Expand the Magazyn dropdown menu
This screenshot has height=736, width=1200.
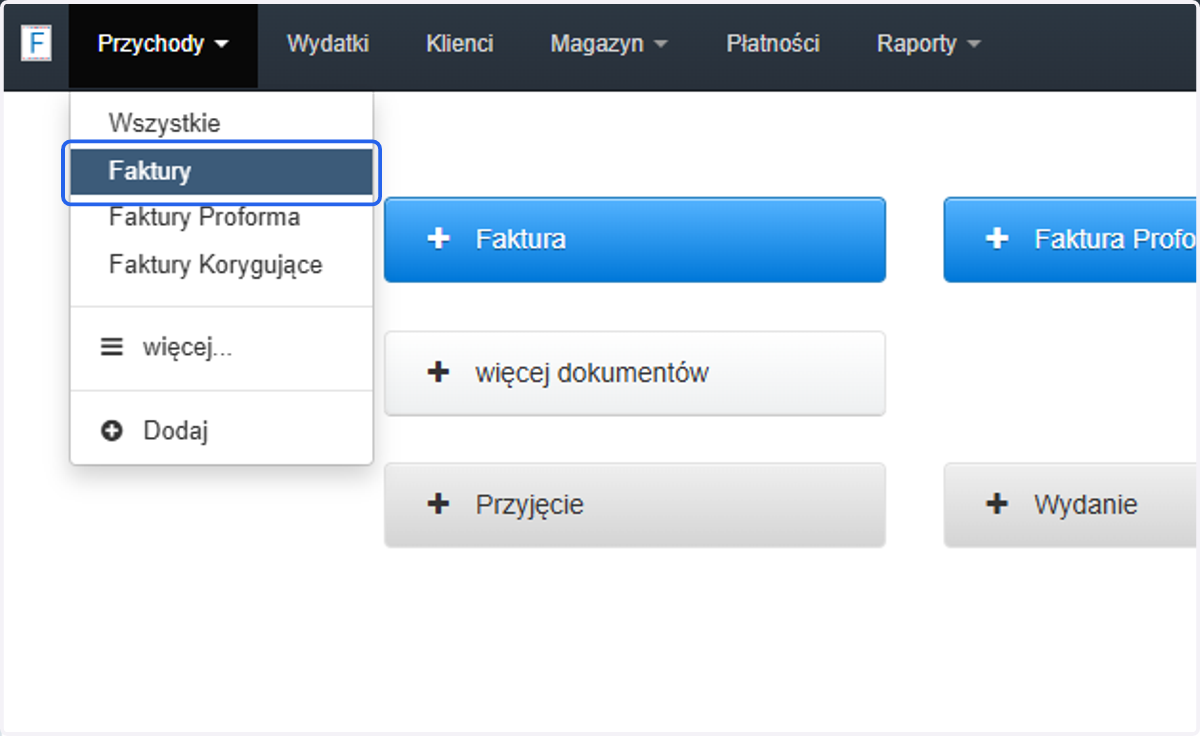(x=609, y=45)
